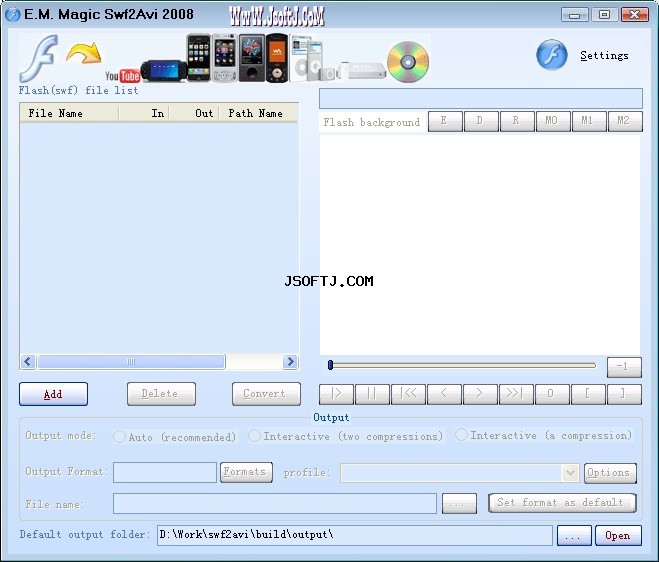
Task: Click the blue Flash Settings icon
Action: pyautogui.click(x=551, y=55)
